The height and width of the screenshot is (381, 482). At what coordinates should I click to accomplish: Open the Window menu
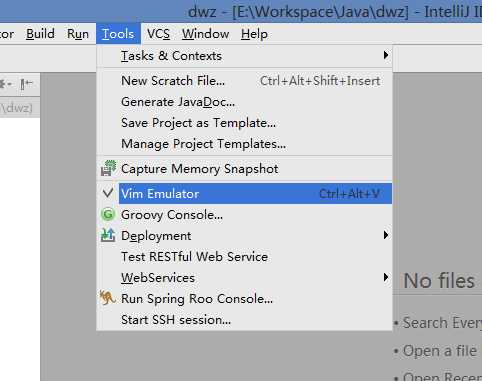tap(206, 34)
